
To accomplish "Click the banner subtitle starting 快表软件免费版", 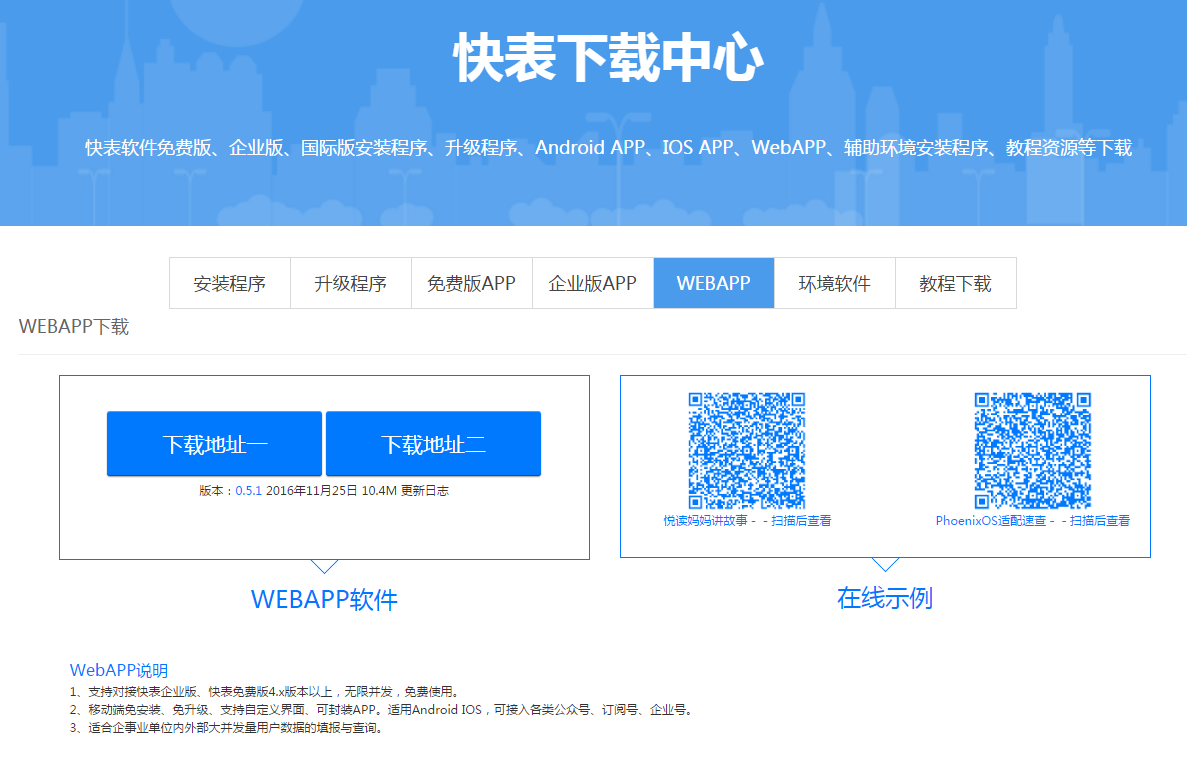I will click(x=609, y=148).
